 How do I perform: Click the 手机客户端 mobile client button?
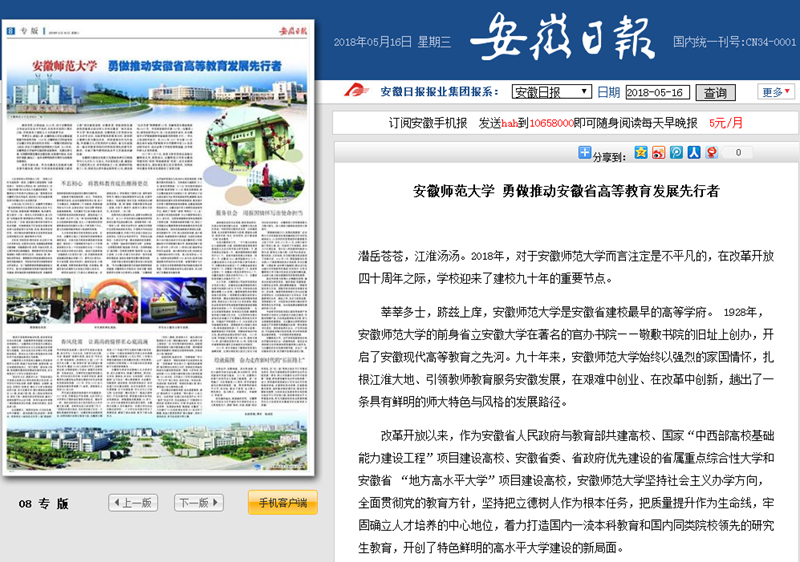(x=283, y=503)
